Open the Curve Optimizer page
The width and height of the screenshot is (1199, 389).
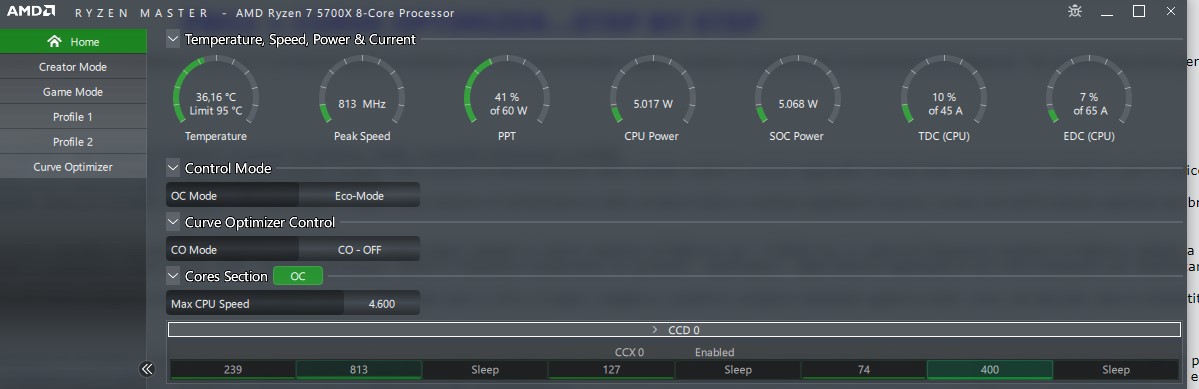73,167
